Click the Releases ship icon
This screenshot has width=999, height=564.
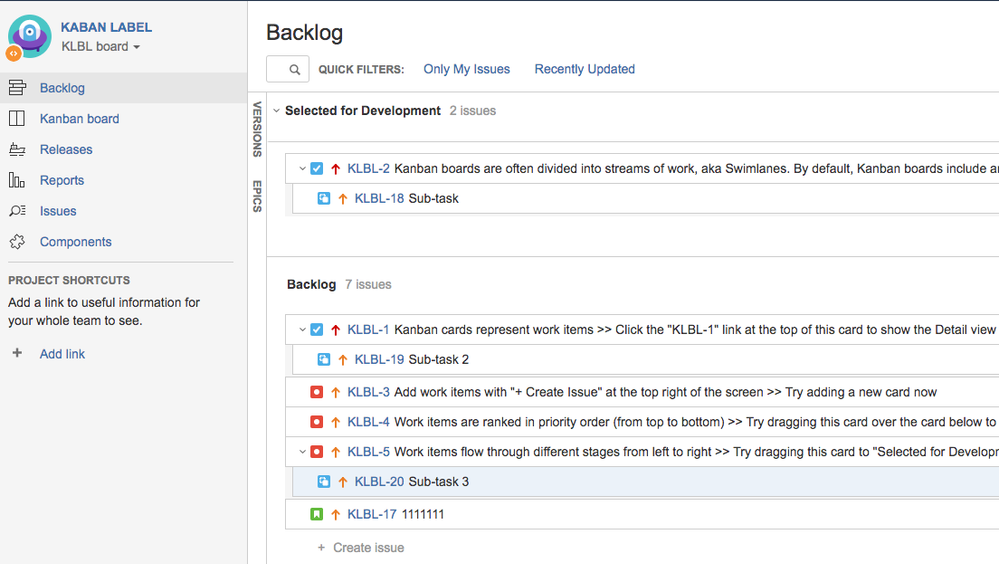(x=17, y=149)
